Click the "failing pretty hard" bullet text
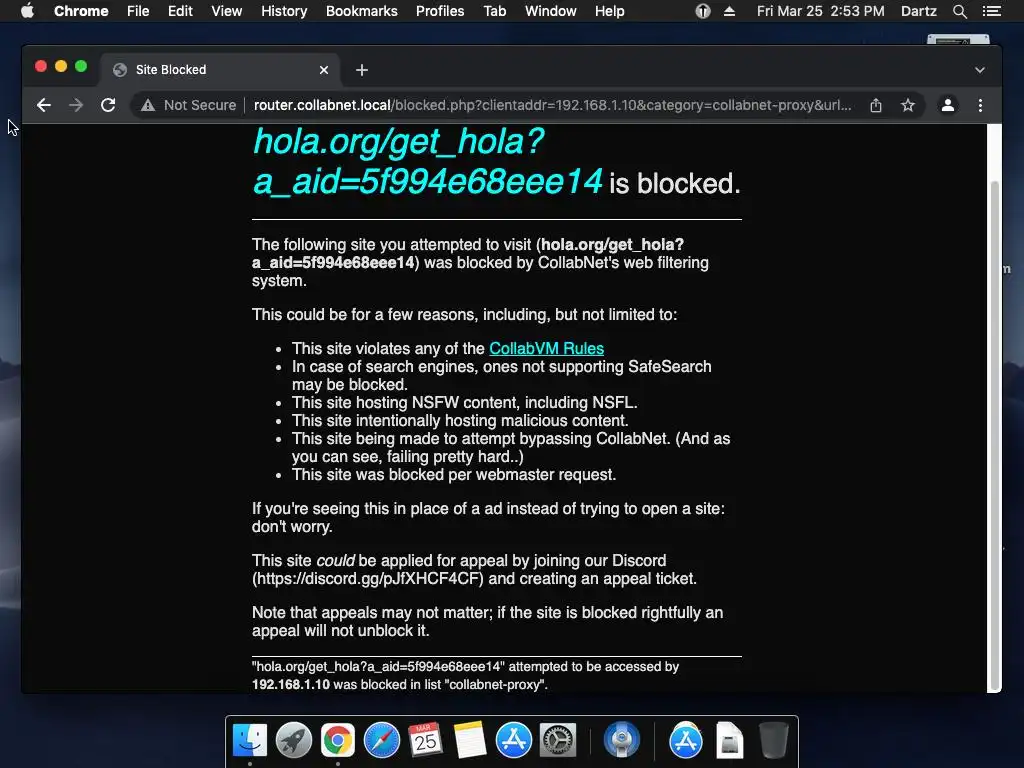Viewport: 1024px width, 768px height. click(x=511, y=447)
